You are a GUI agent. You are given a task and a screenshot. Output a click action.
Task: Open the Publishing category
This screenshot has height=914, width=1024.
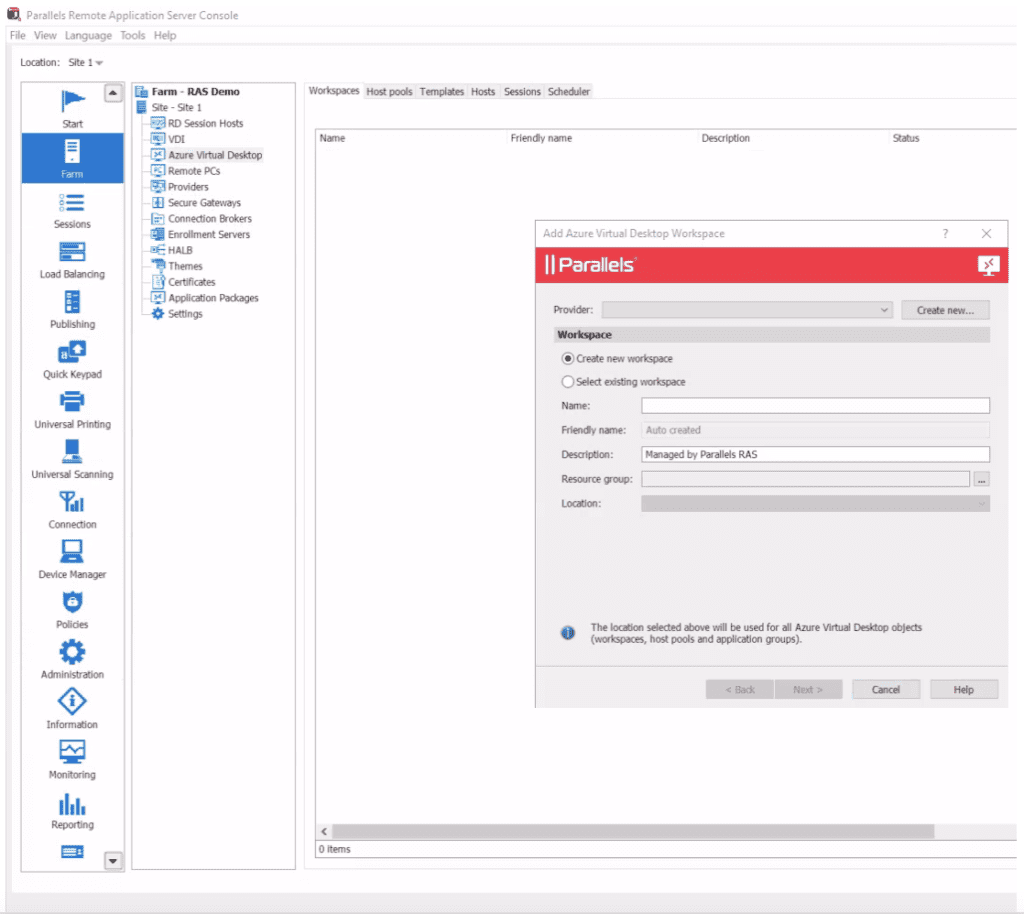[72, 311]
